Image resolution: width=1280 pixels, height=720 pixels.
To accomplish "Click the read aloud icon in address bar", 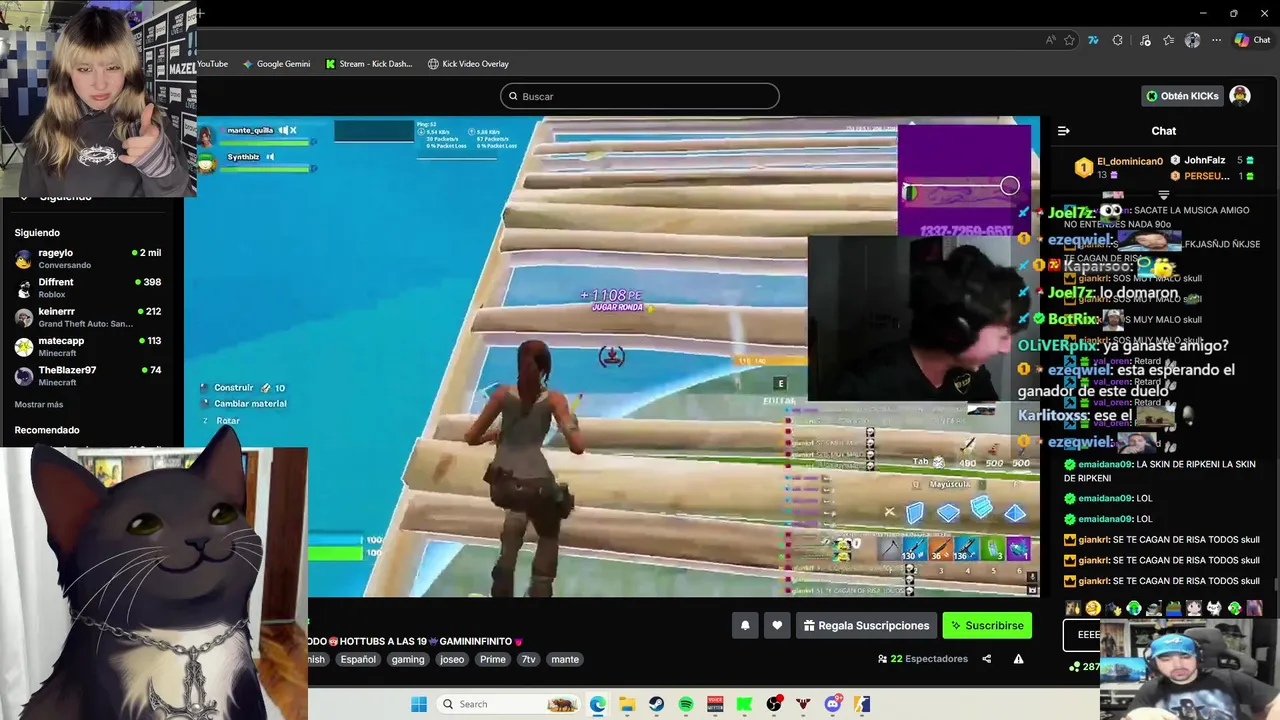I will click(1050, 40).
